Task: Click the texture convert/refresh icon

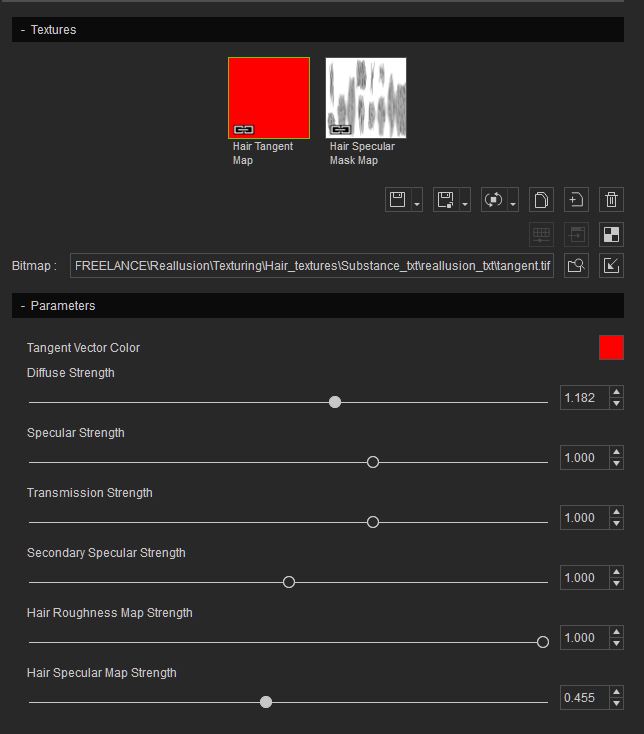Action: [x=493, y=200]
